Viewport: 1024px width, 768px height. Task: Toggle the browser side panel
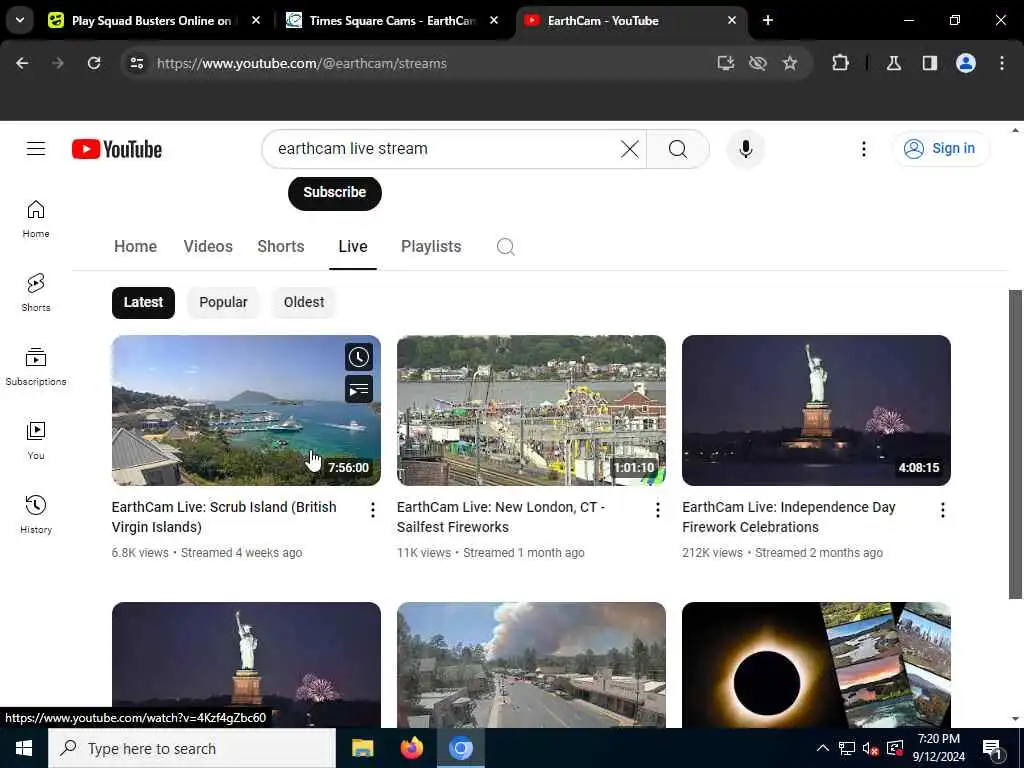(930, 63)
